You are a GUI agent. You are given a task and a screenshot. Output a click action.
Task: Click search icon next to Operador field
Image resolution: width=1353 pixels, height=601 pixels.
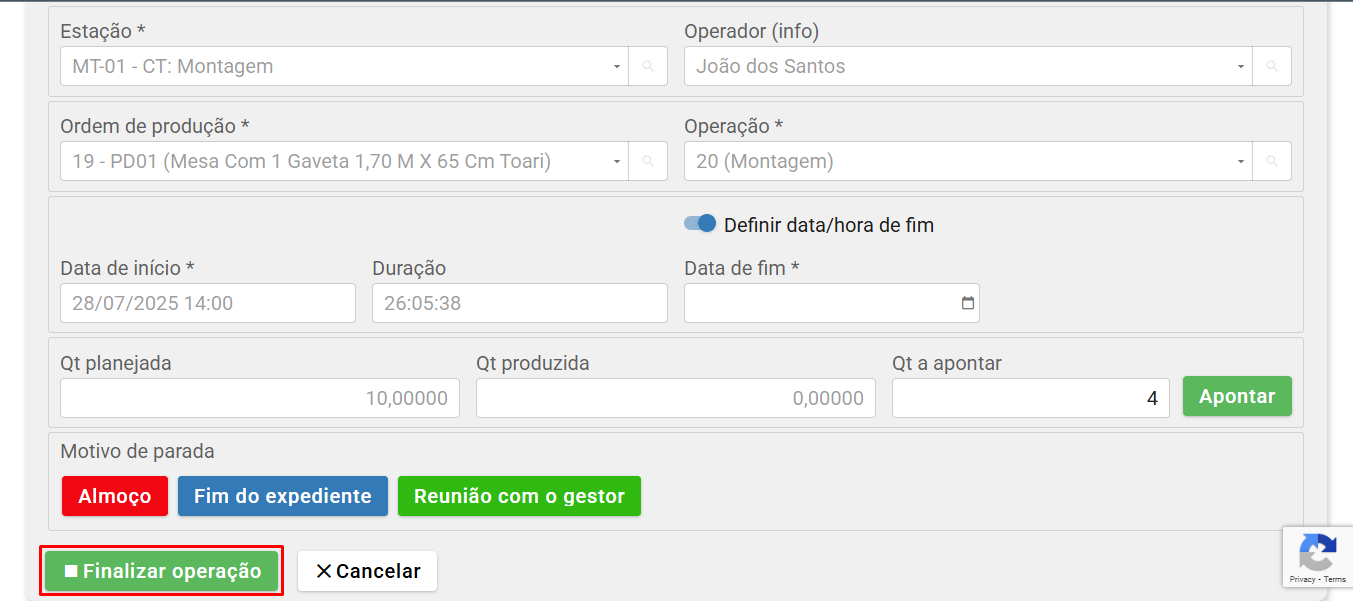click(x=1272, y=66)
